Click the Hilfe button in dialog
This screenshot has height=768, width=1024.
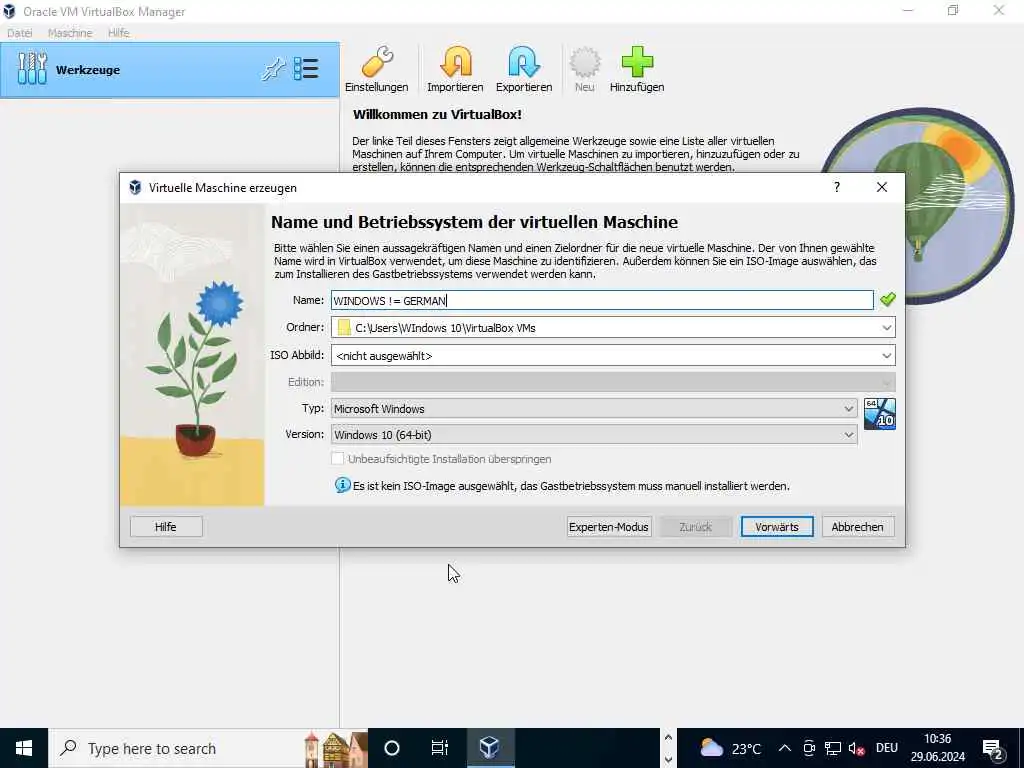coord(166,527)
